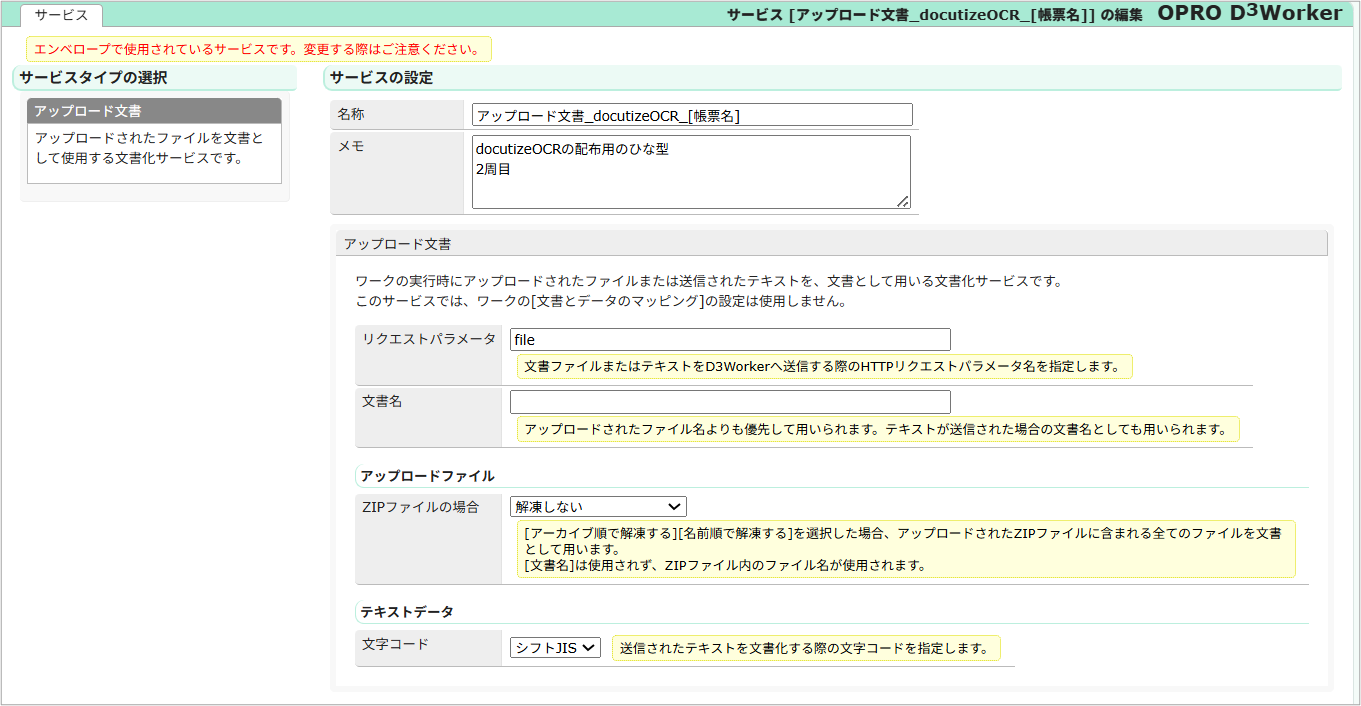The width and height of the screenshot is (1361, 706).
Task: Expand the 文字コード character code dropdown
Action: 554,647
